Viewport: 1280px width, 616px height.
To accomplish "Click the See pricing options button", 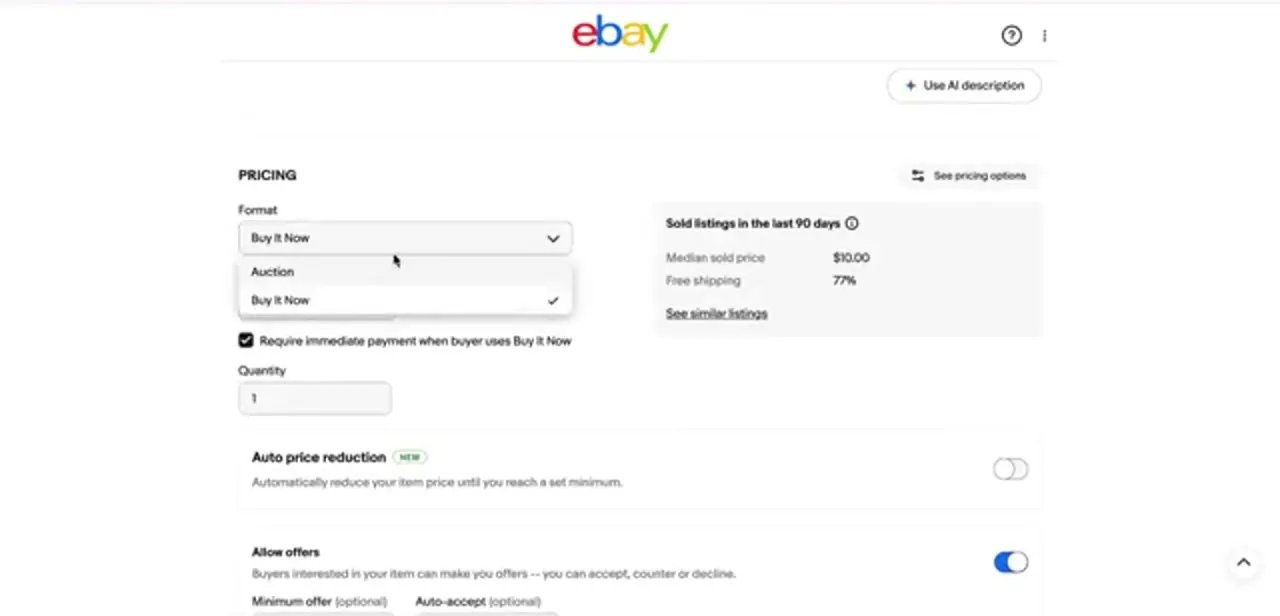I will (969, 176).
